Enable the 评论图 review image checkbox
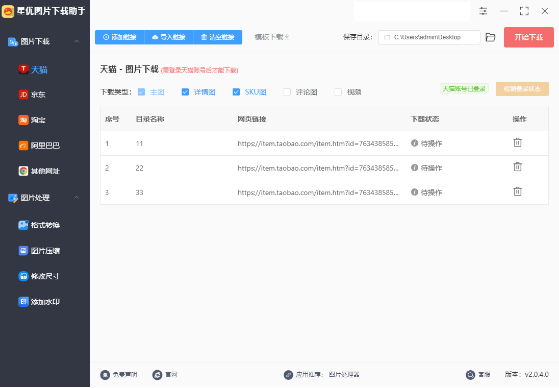Image resolution: width=559 pixels, height=388 pixels. 287,92
